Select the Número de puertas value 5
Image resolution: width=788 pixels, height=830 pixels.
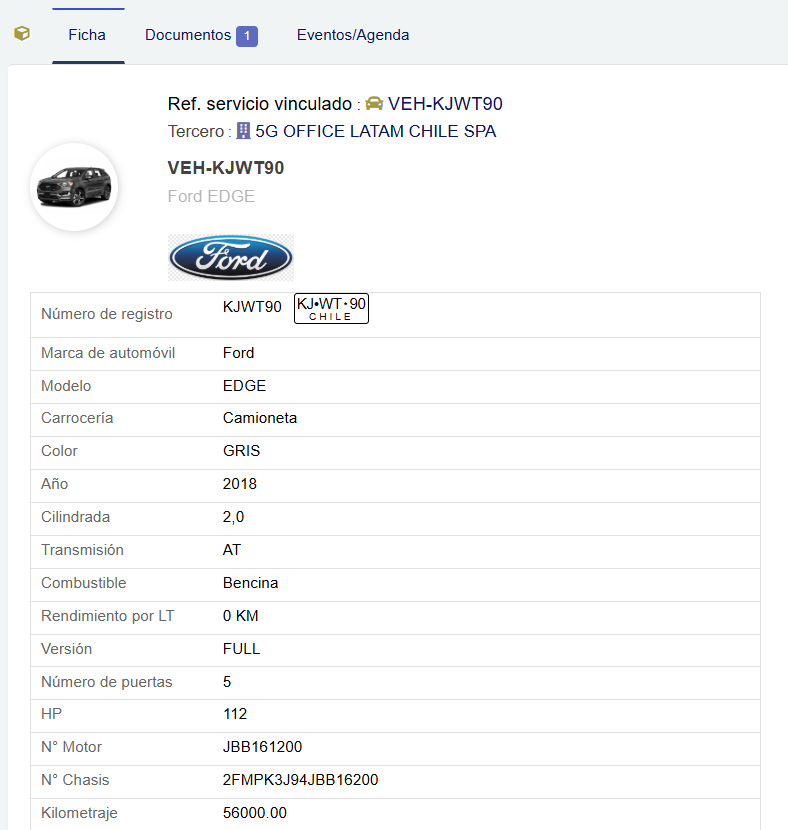(x=227, y=682)
